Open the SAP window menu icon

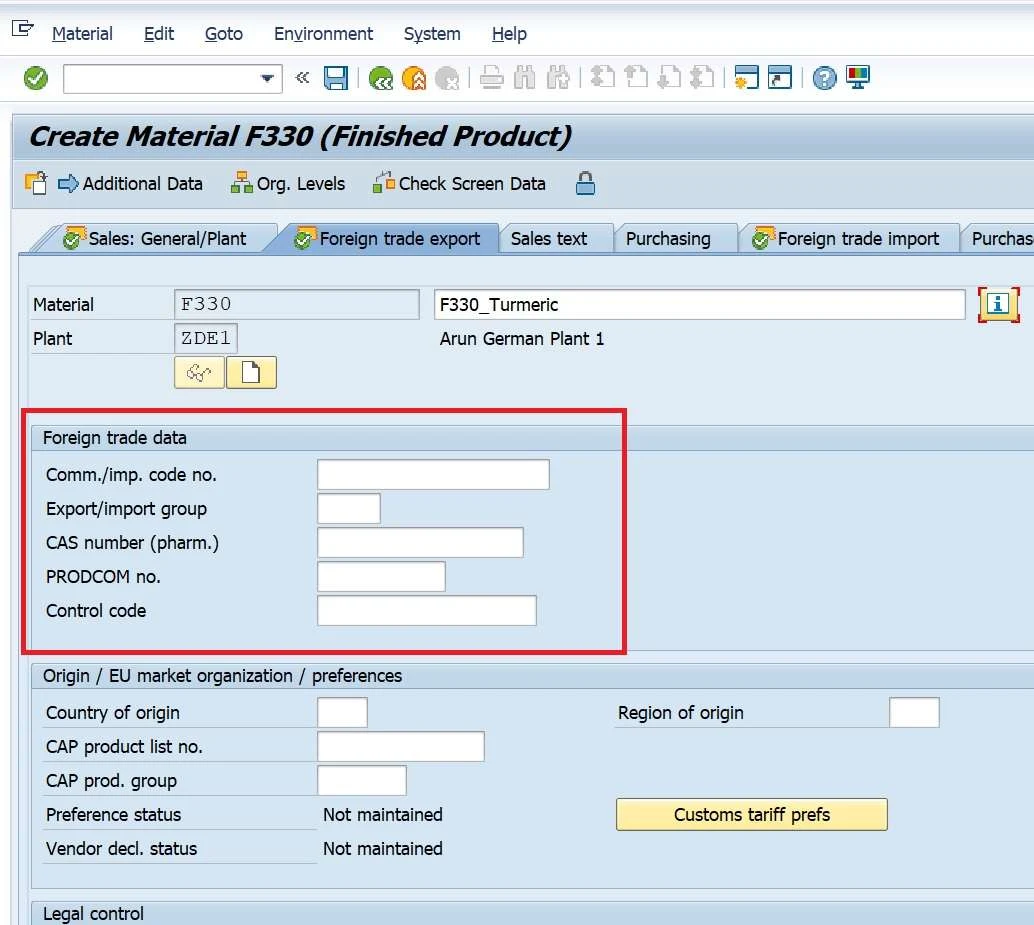tap(22, 30)
